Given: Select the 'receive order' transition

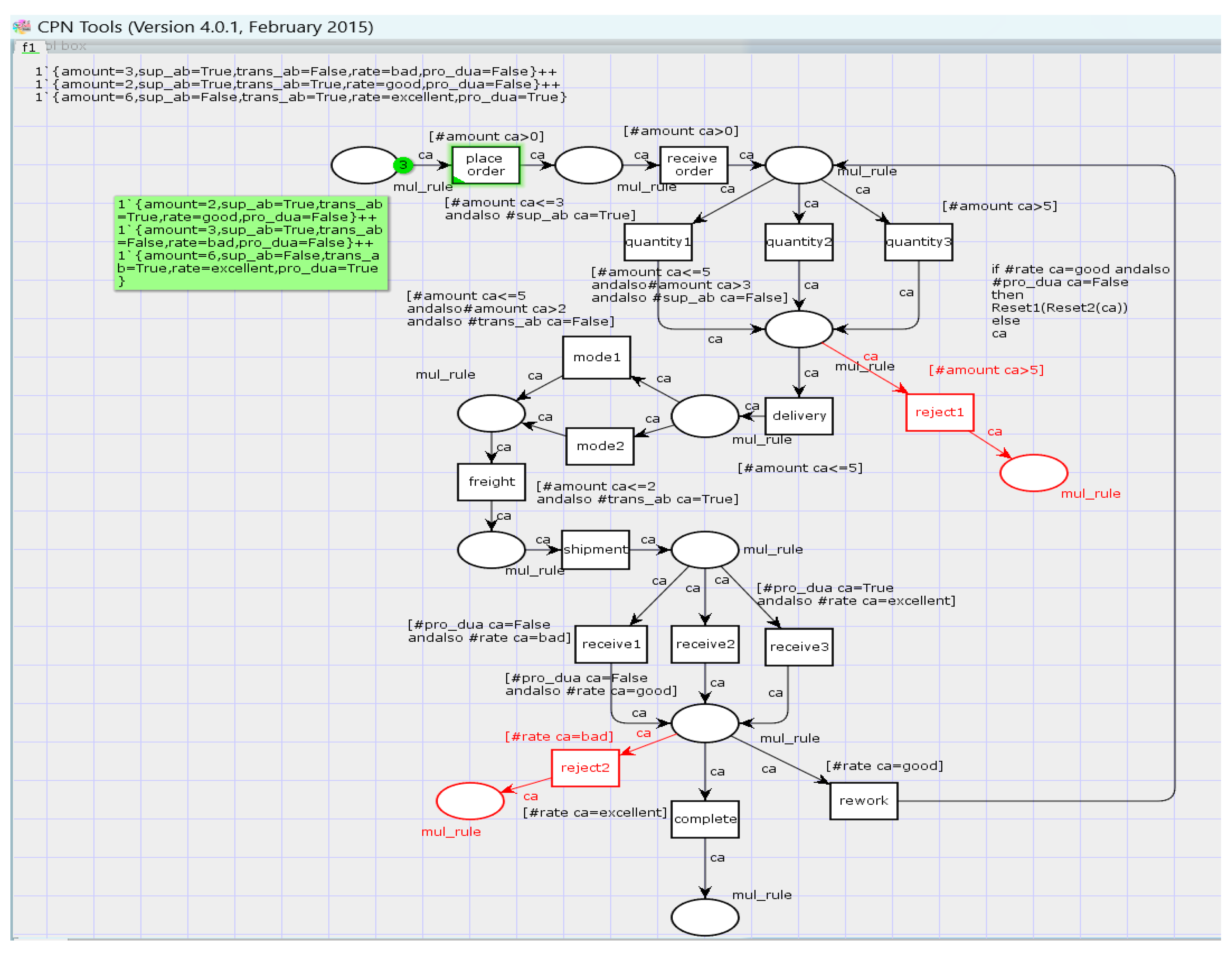Looking at the screenshot, I should point(693,165).
